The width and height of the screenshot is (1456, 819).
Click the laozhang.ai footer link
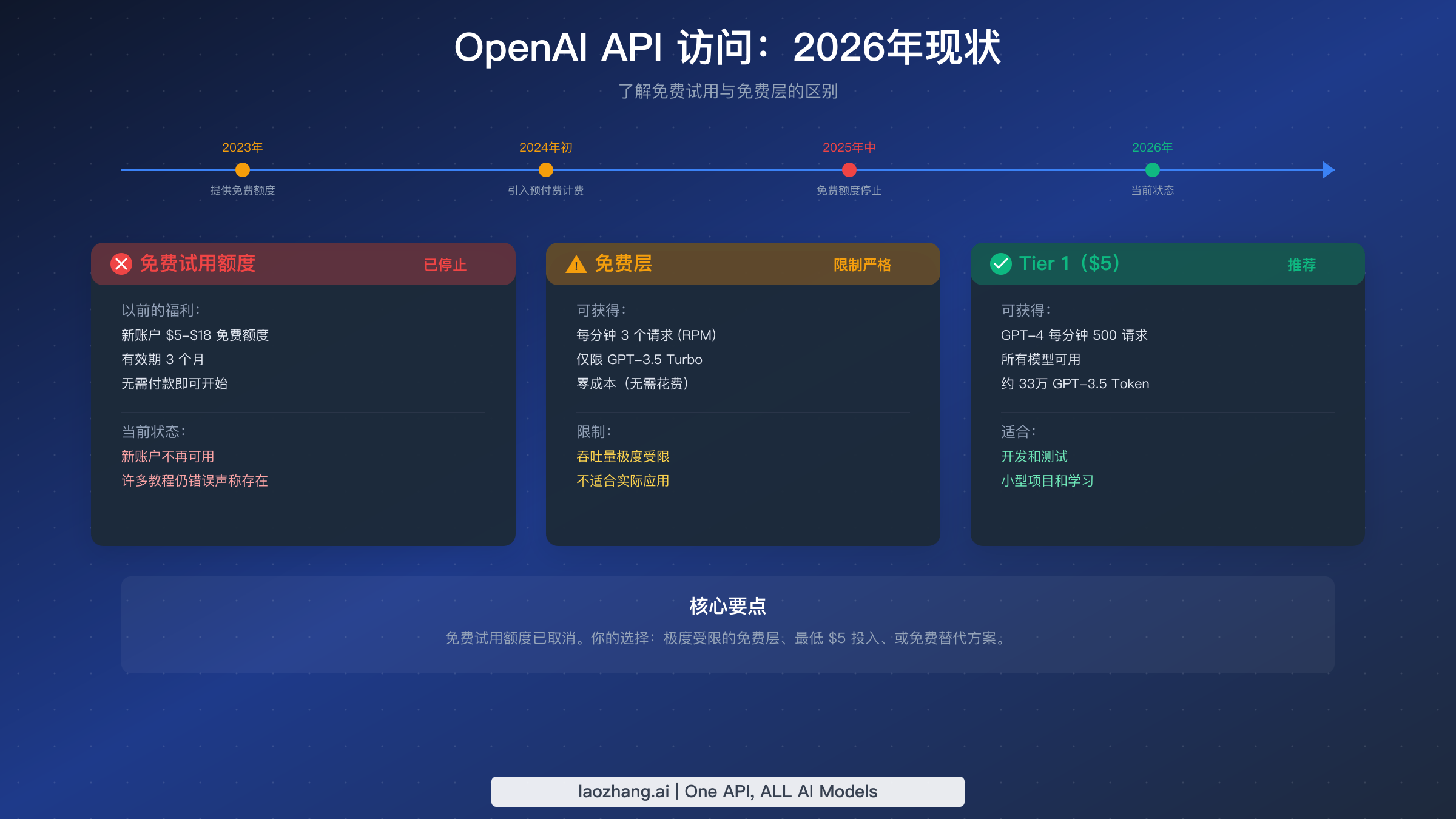[728, 791]
